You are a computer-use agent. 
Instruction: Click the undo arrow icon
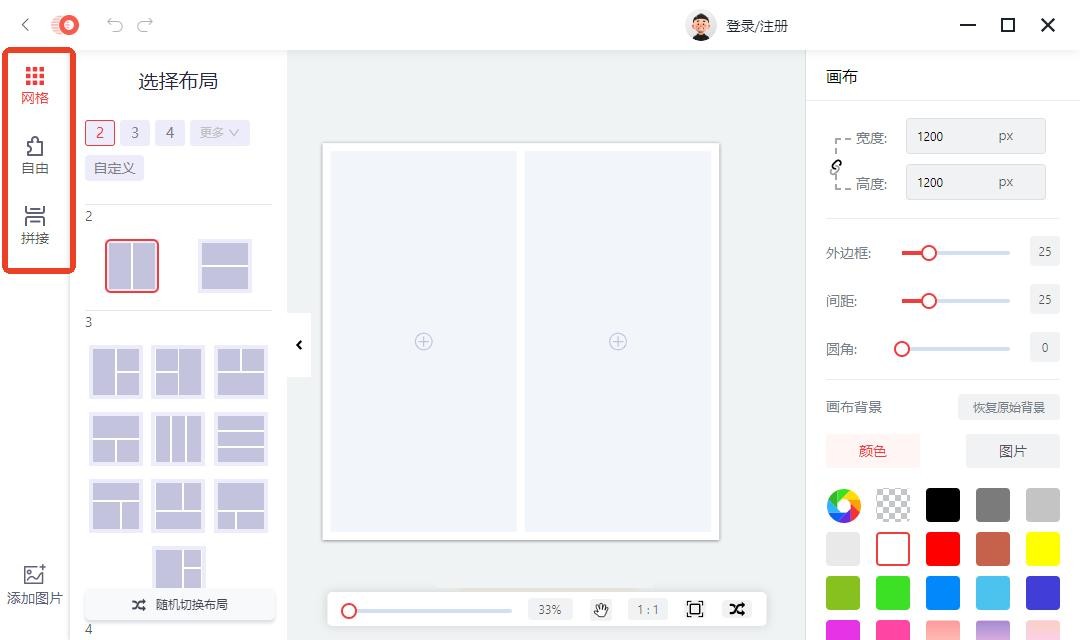point(114,25)
